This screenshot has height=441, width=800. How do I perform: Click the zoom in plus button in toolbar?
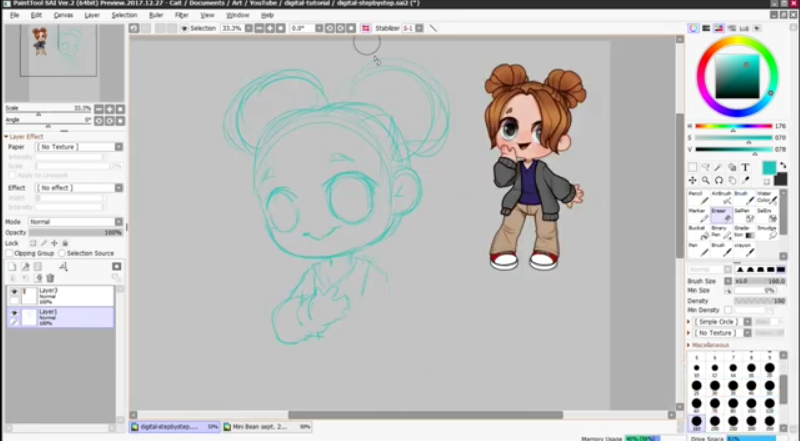coord(270,29)
